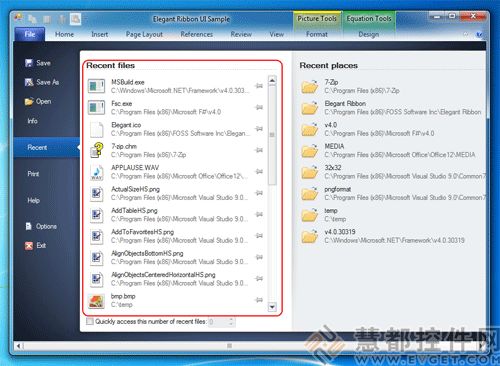Screen dimensions: 500x366
Task: Open the Format tab under Picture Tools
Action: (317, 34)
